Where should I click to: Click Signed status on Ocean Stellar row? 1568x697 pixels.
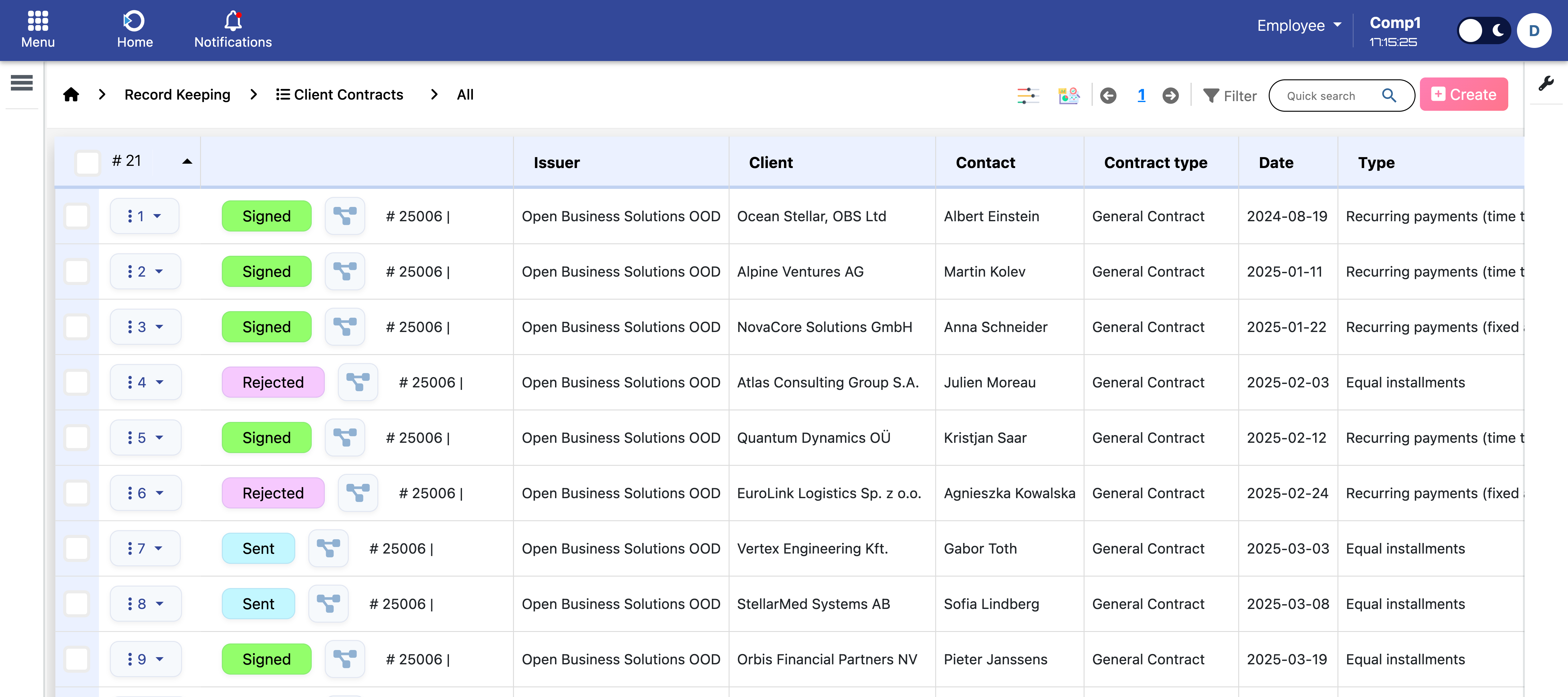pyautogui.click(x=267, y=216)
